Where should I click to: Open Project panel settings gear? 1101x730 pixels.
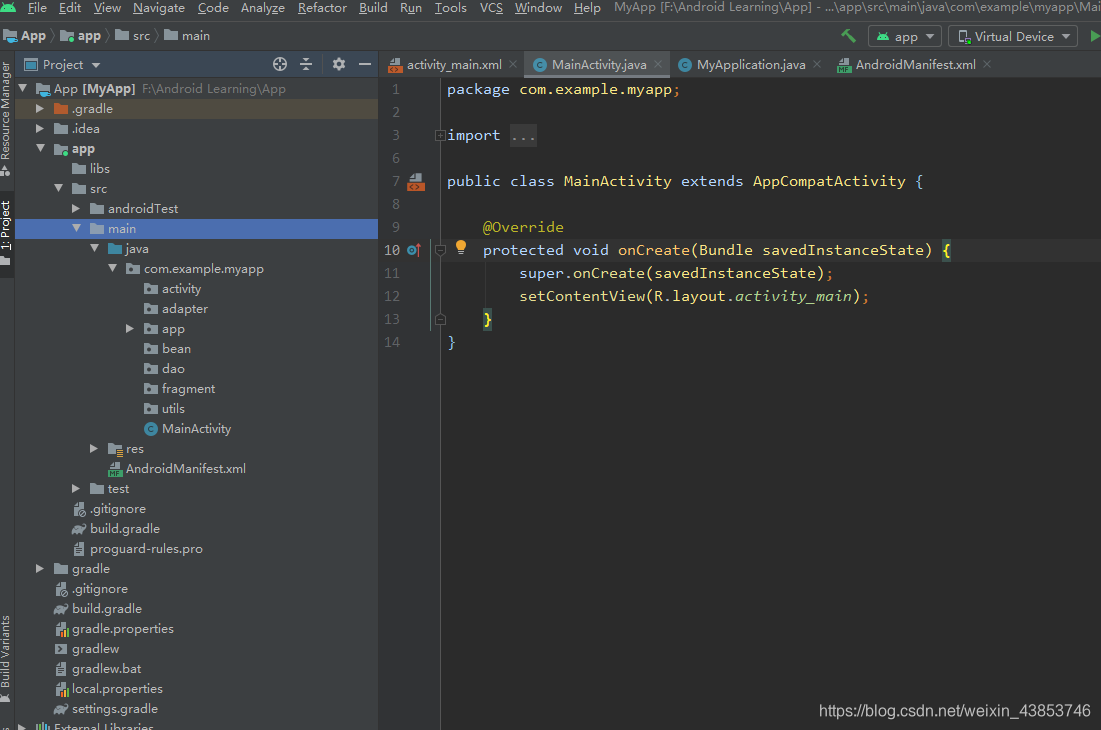pos(338,65)
